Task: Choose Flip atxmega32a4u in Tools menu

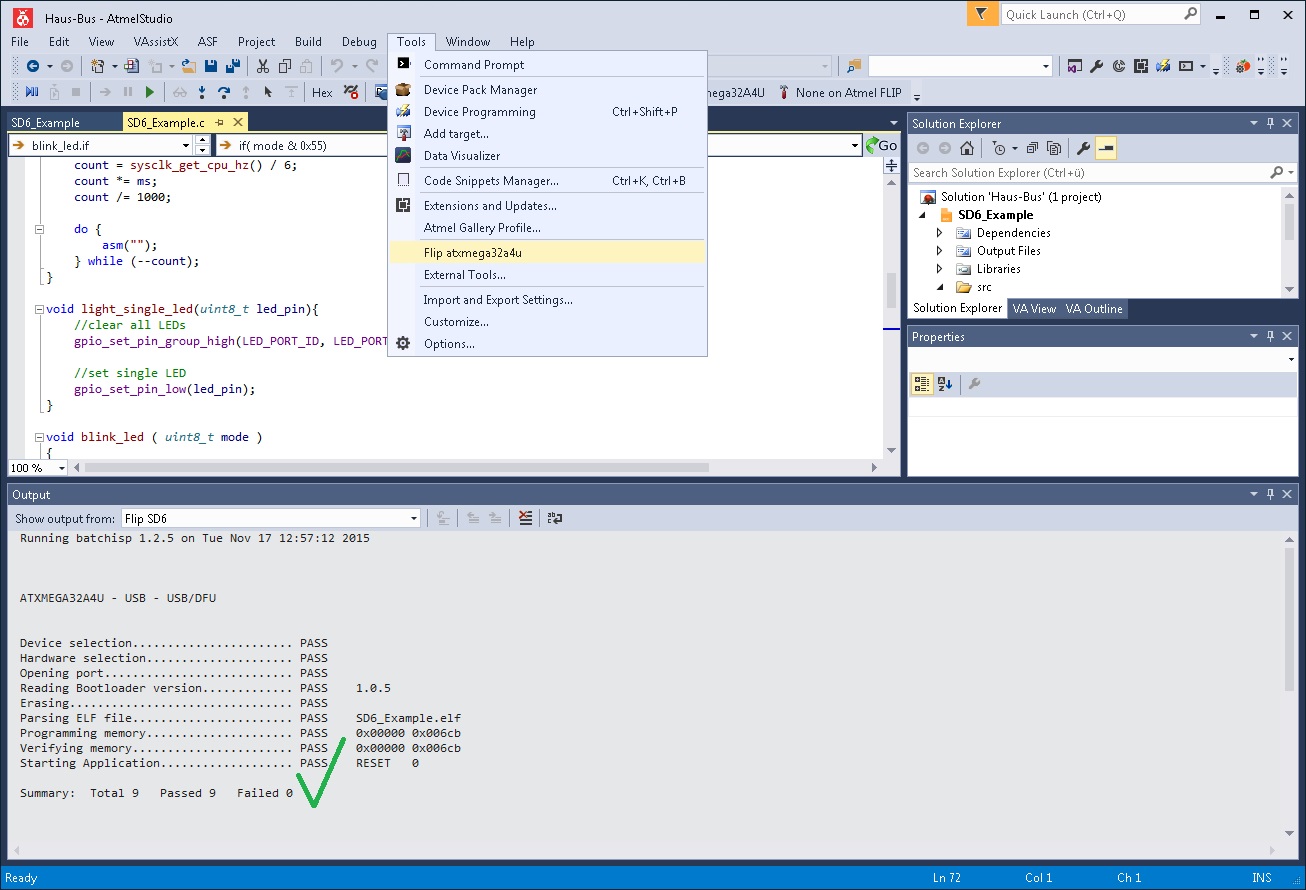Action: click(547, 253)
